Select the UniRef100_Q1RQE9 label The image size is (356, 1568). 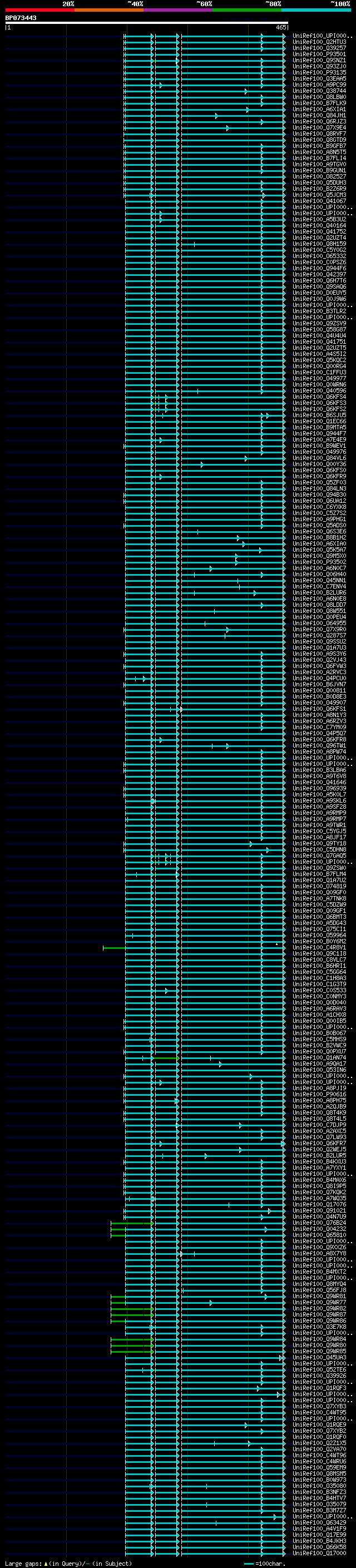319,1425
